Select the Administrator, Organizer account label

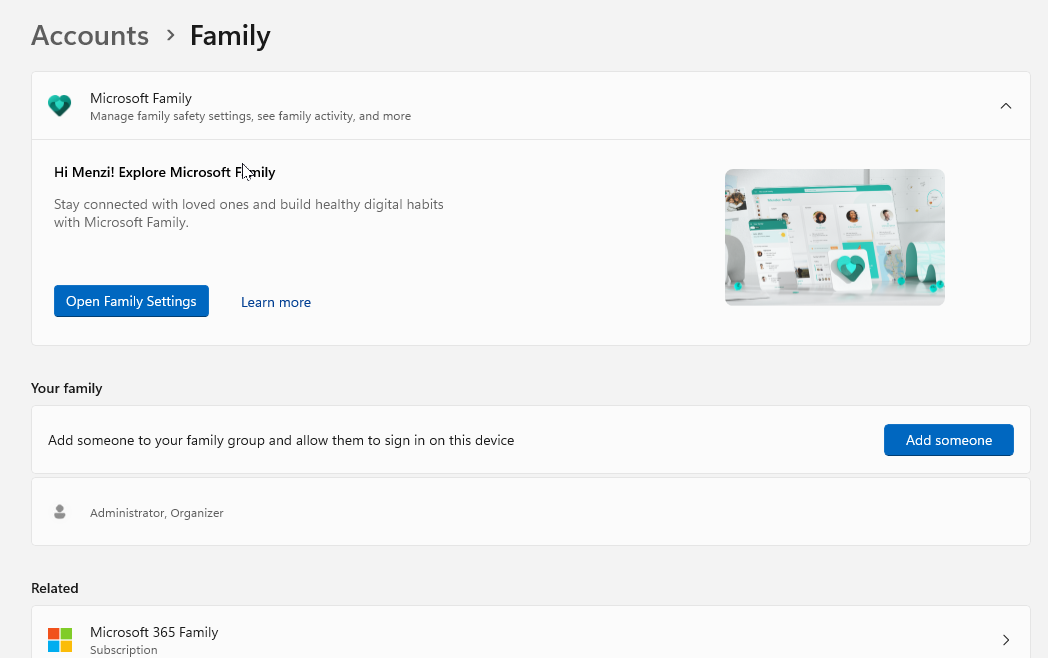point(157,513)
